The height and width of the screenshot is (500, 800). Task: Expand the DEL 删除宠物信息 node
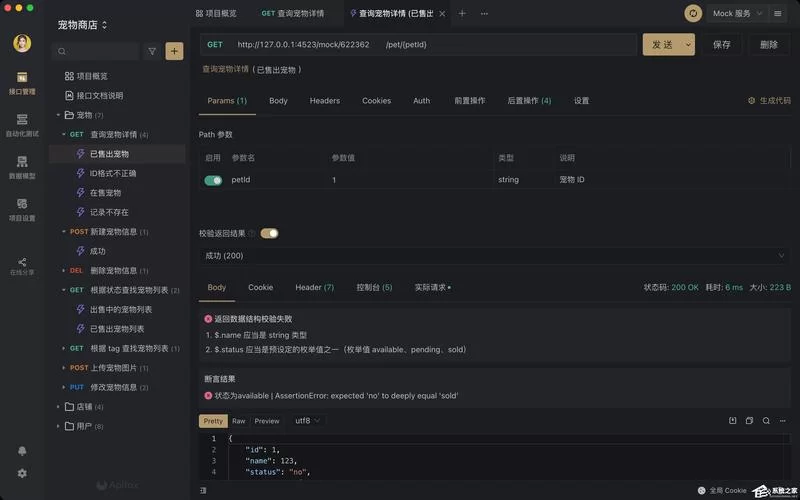[x=64, y=270]
